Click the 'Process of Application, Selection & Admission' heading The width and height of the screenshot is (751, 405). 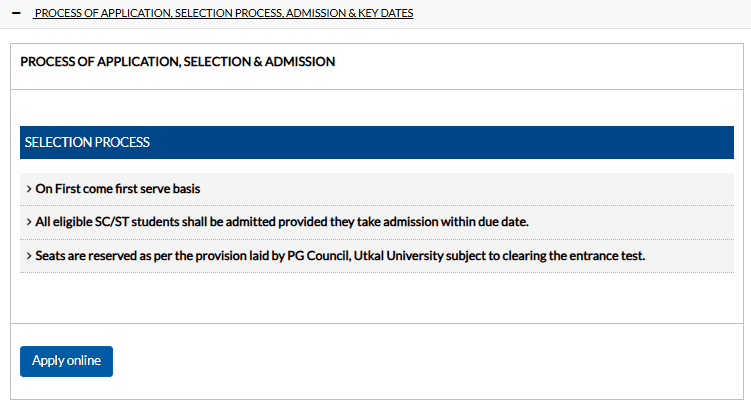pyautogui.click(x=177, y=62)
